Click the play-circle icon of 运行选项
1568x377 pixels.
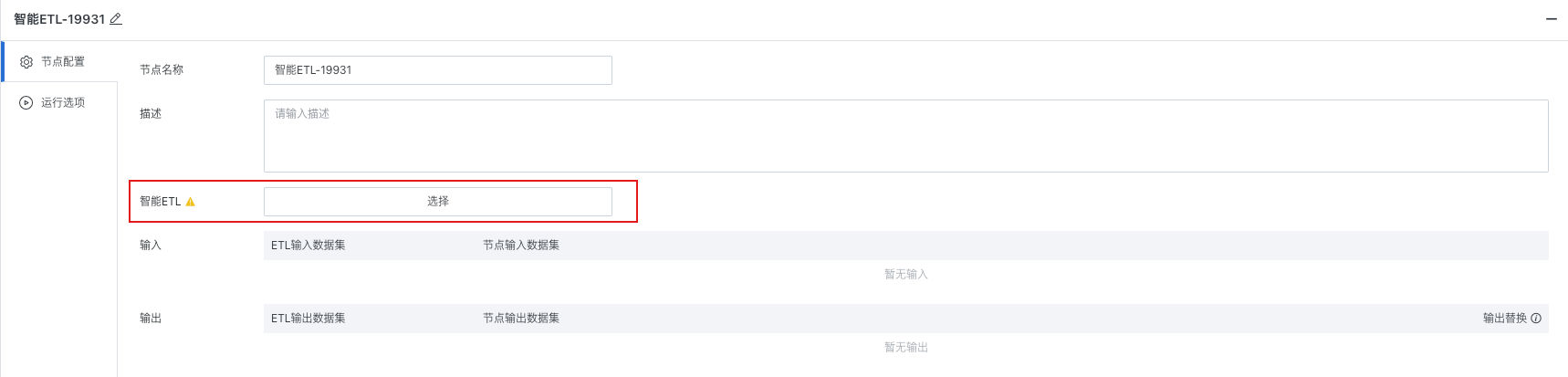click(26, 103)
